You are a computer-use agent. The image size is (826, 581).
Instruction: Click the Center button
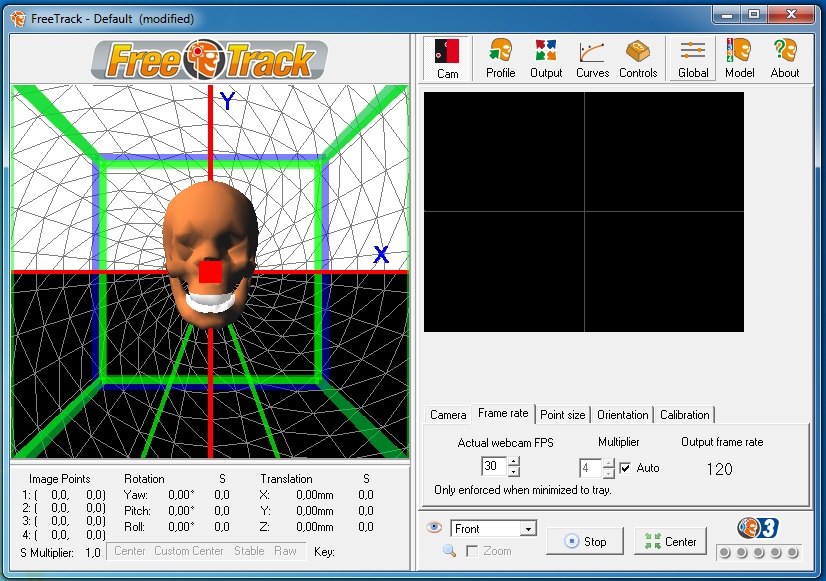[x=670, y=541]
